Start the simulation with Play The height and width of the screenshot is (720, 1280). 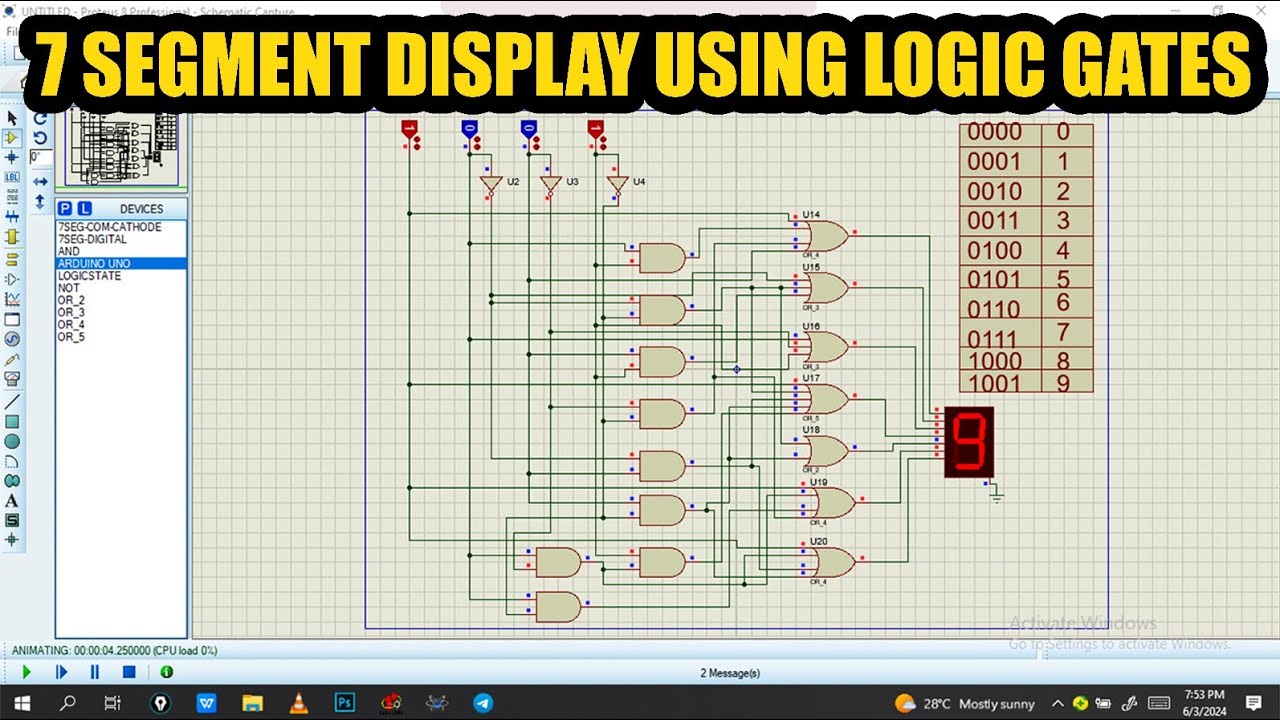point(27,672)
